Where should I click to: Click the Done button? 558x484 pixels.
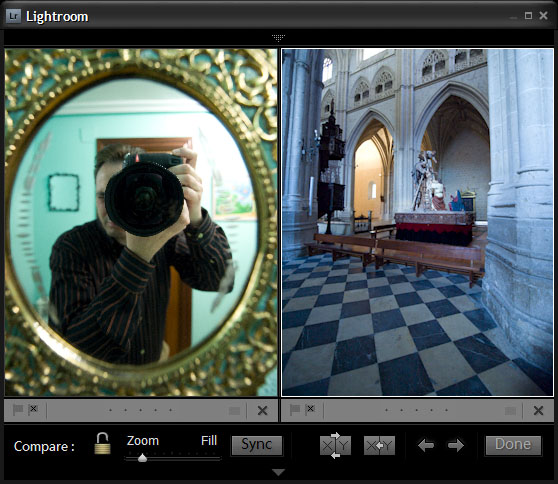513,445
